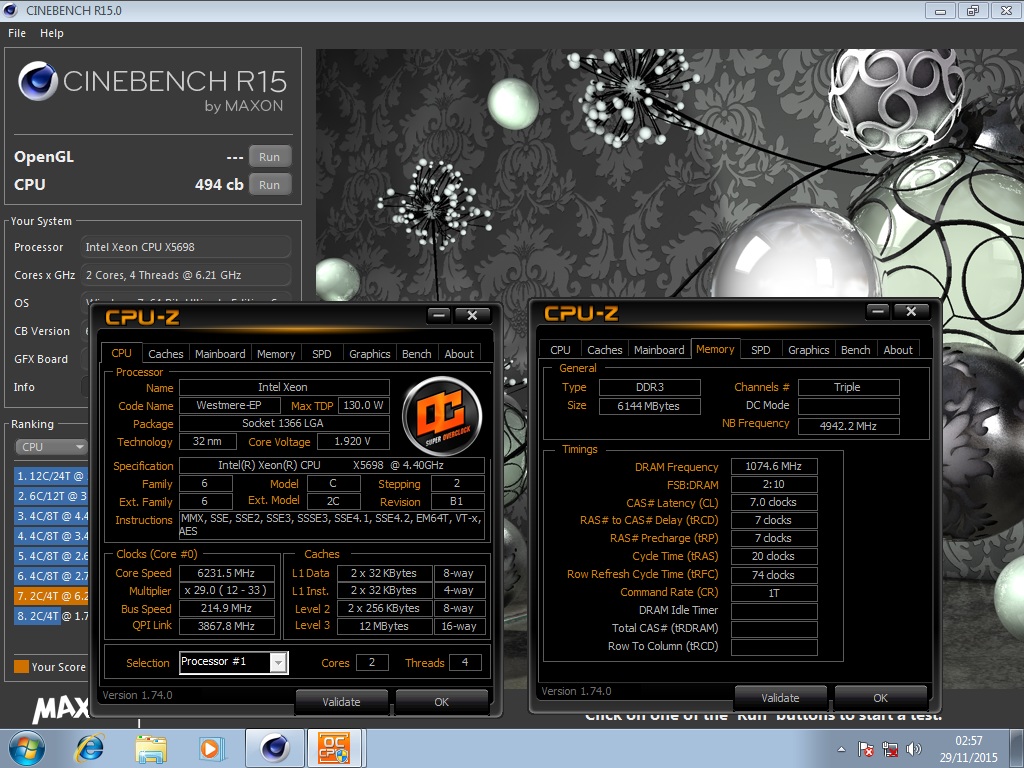Click Multiplier value x 29.0 ( 12 - 33 )
The image size is (1024, 768).
(x=227, y=591)
